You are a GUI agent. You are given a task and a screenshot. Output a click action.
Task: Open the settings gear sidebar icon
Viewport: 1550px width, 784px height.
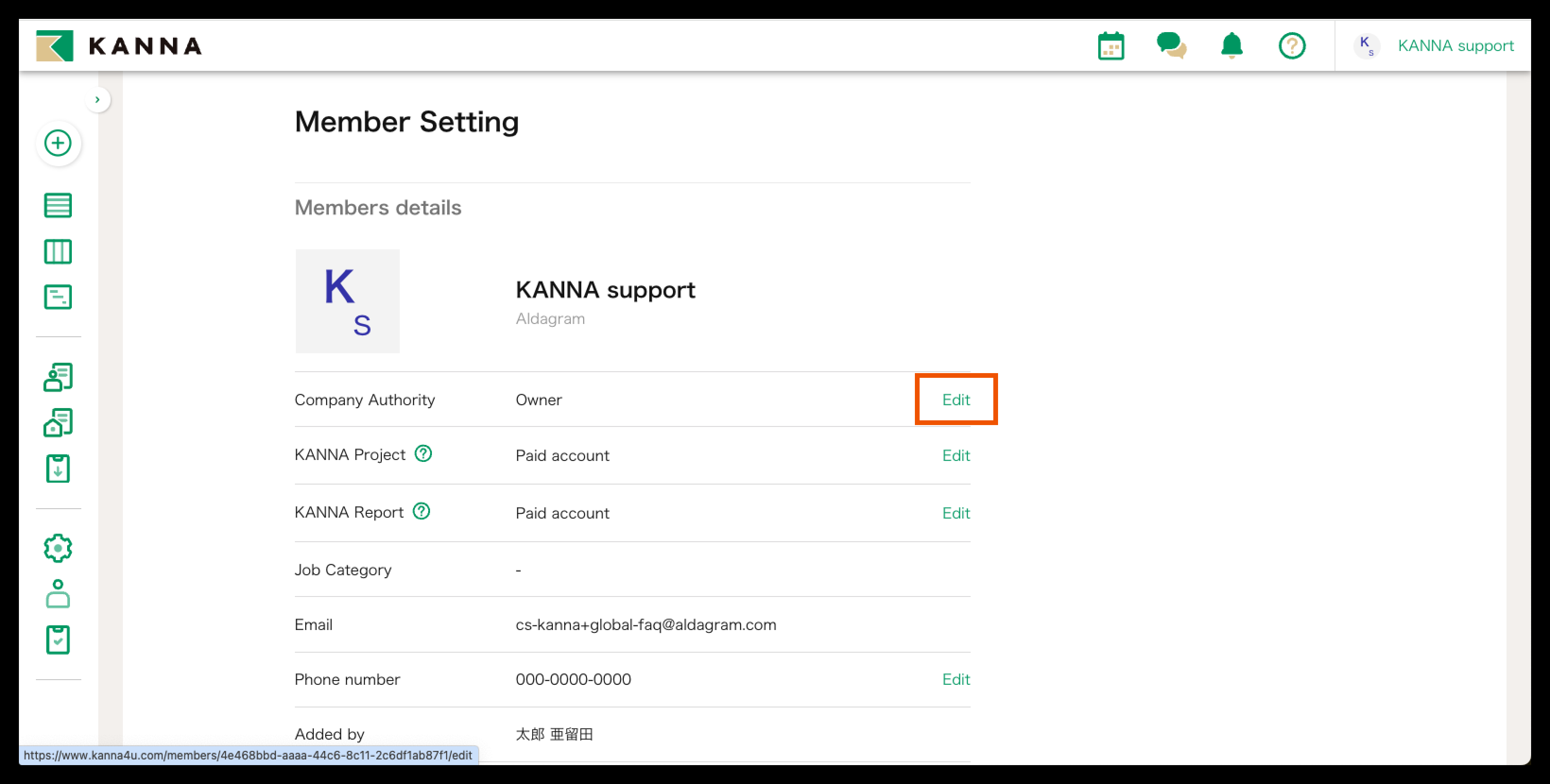pos(59,548)
